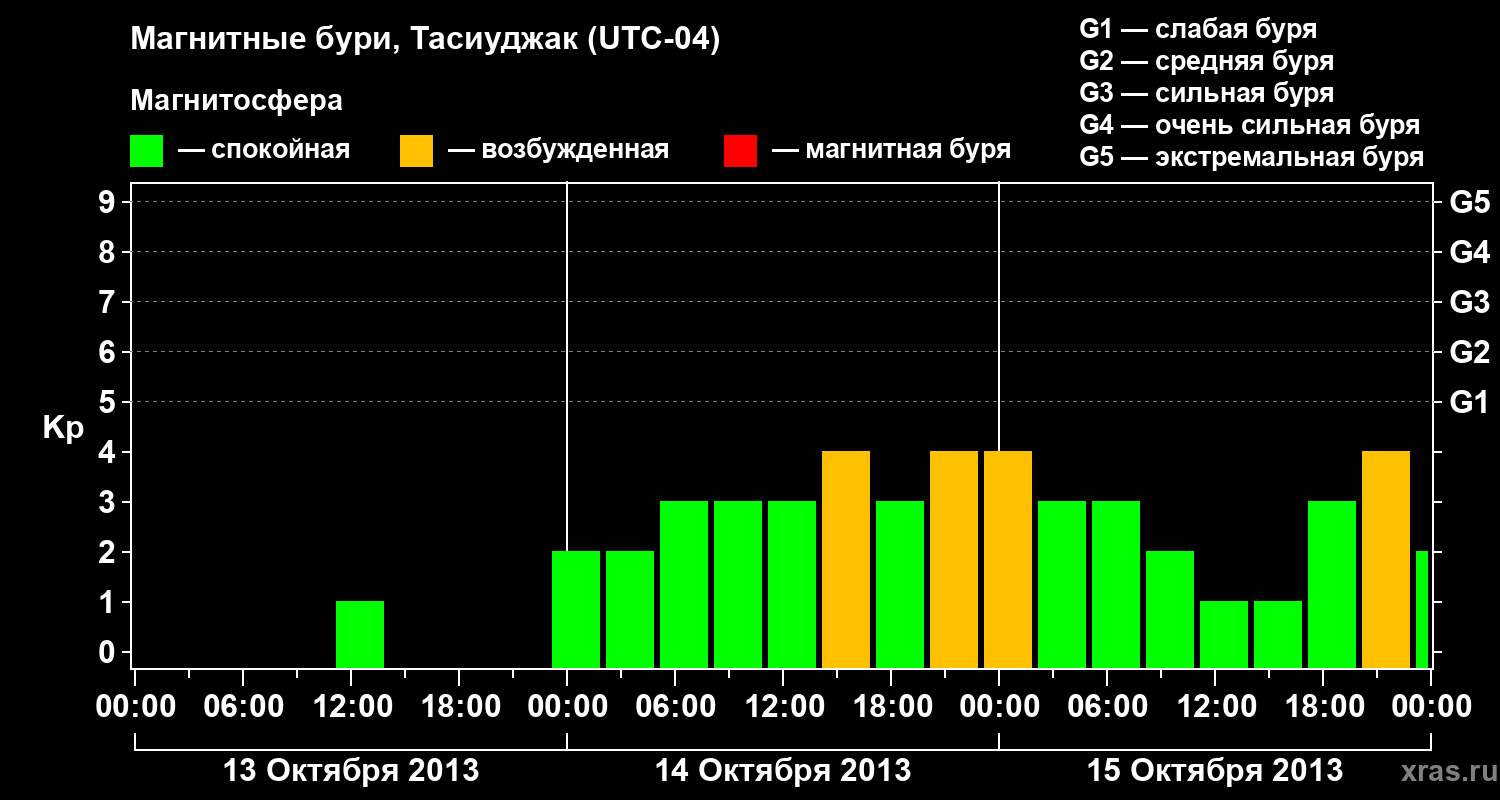1500x800 pixels.
Task: Click the orange 'возбужденная' legend swatch
Action: click(416, 151)
